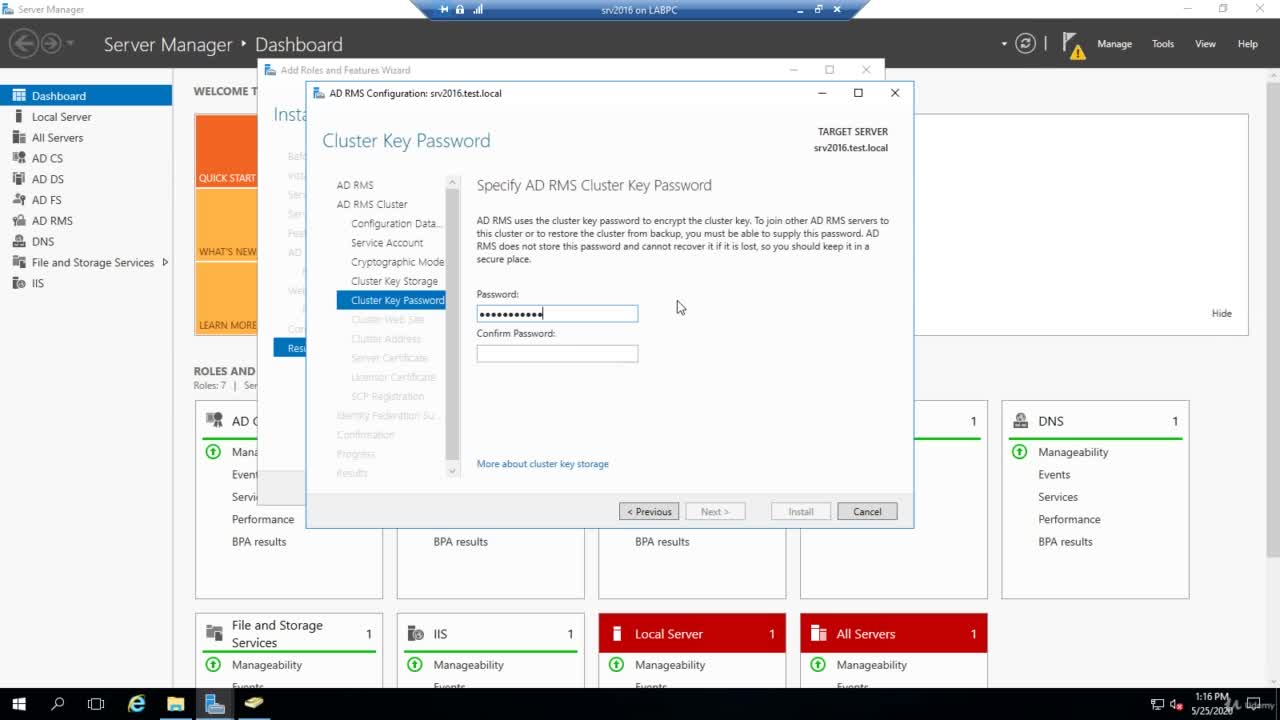
Task: Open the More about cluster key storage link
Action: click(542, 464)
